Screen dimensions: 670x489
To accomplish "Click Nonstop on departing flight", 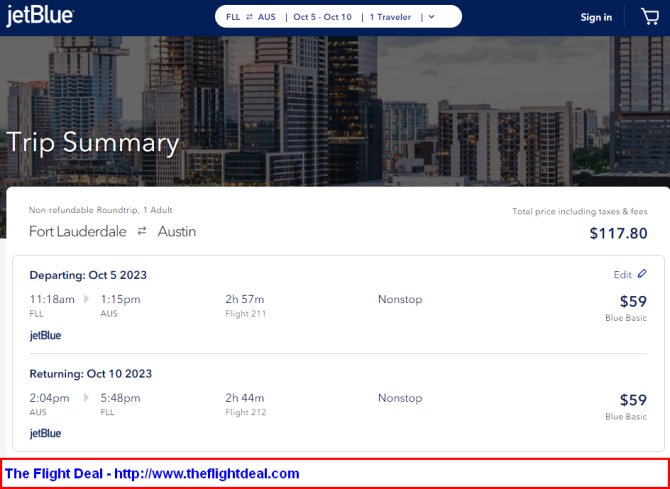I will pos(400,299).
